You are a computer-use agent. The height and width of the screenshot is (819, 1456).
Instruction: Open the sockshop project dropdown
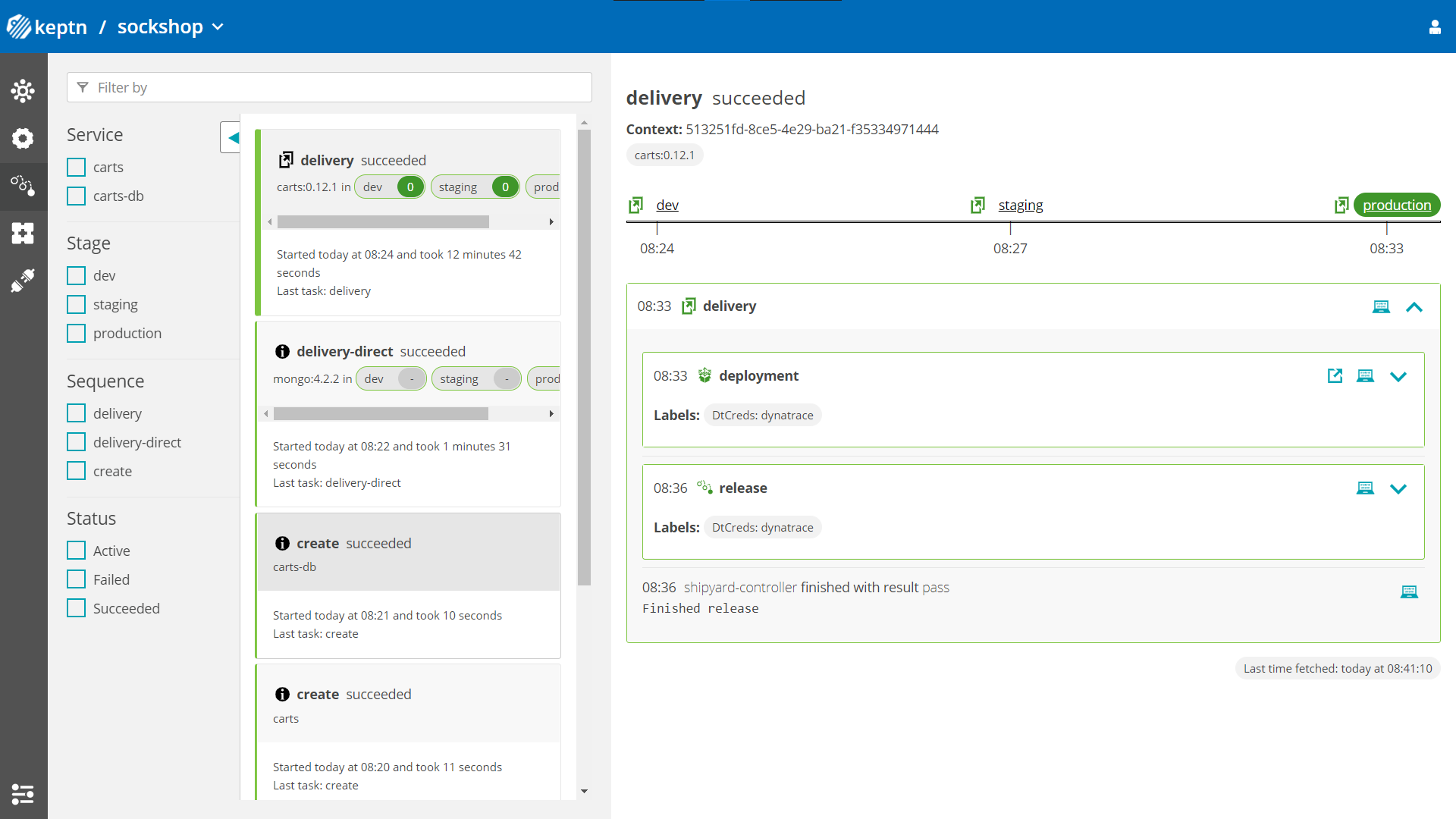pos(171,27)
